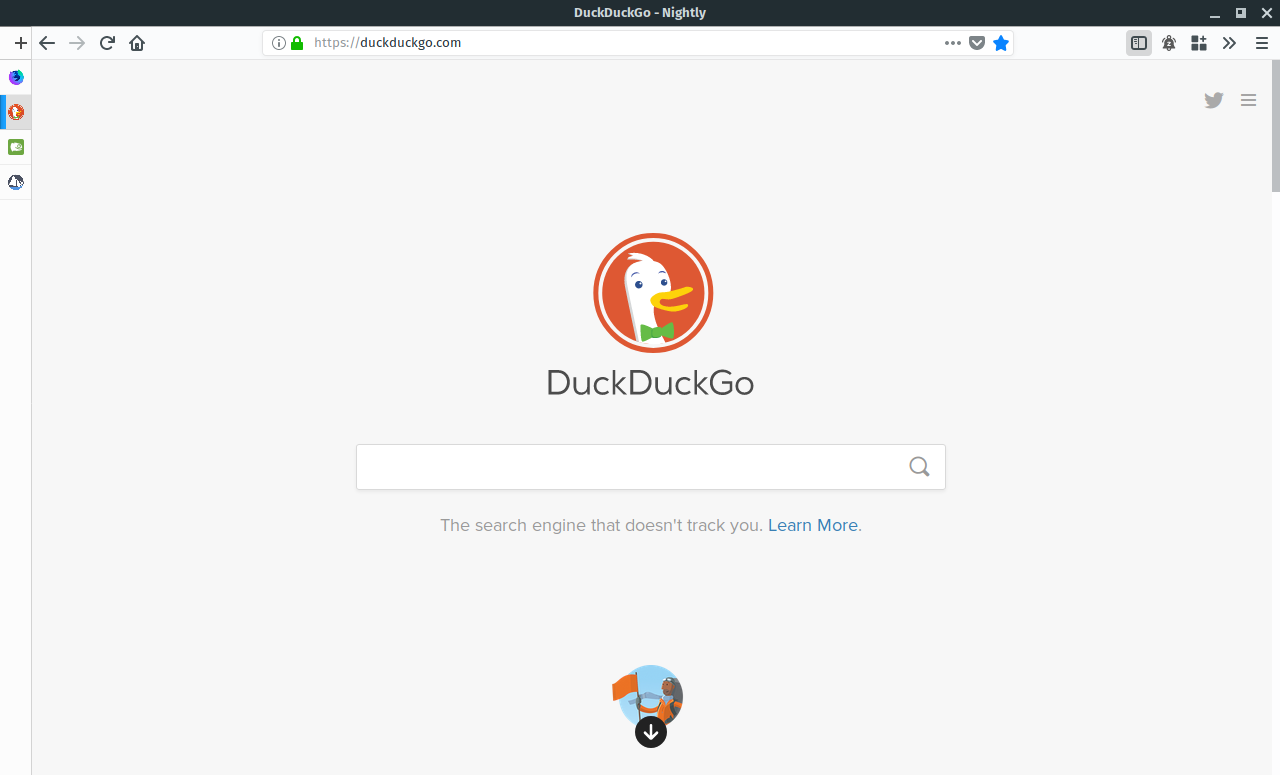Switch to the green openSUSE tab
1280x775 pixels.
click(16, 147)
